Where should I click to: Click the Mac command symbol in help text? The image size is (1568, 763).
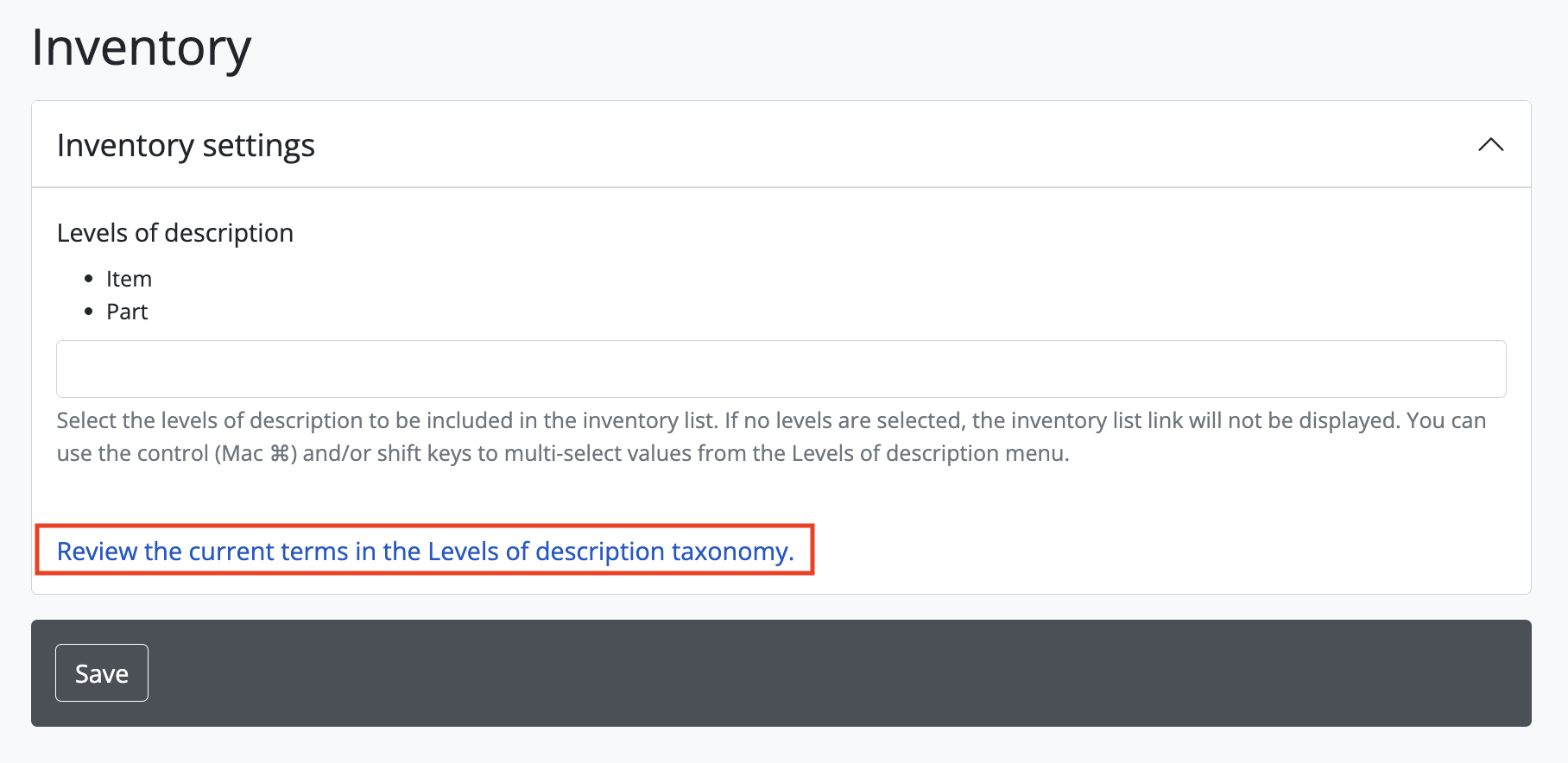point(280,453)
